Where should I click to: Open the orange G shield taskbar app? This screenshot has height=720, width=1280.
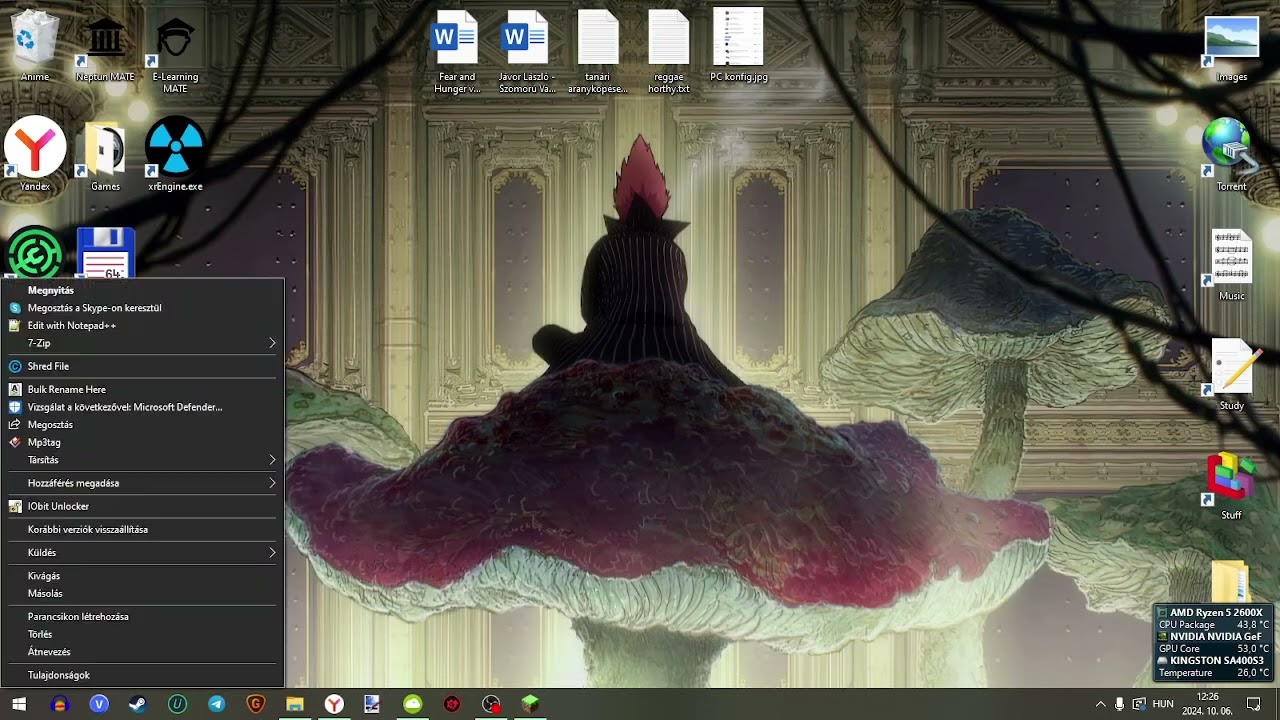pyautogui.click(x=255, y=704)
